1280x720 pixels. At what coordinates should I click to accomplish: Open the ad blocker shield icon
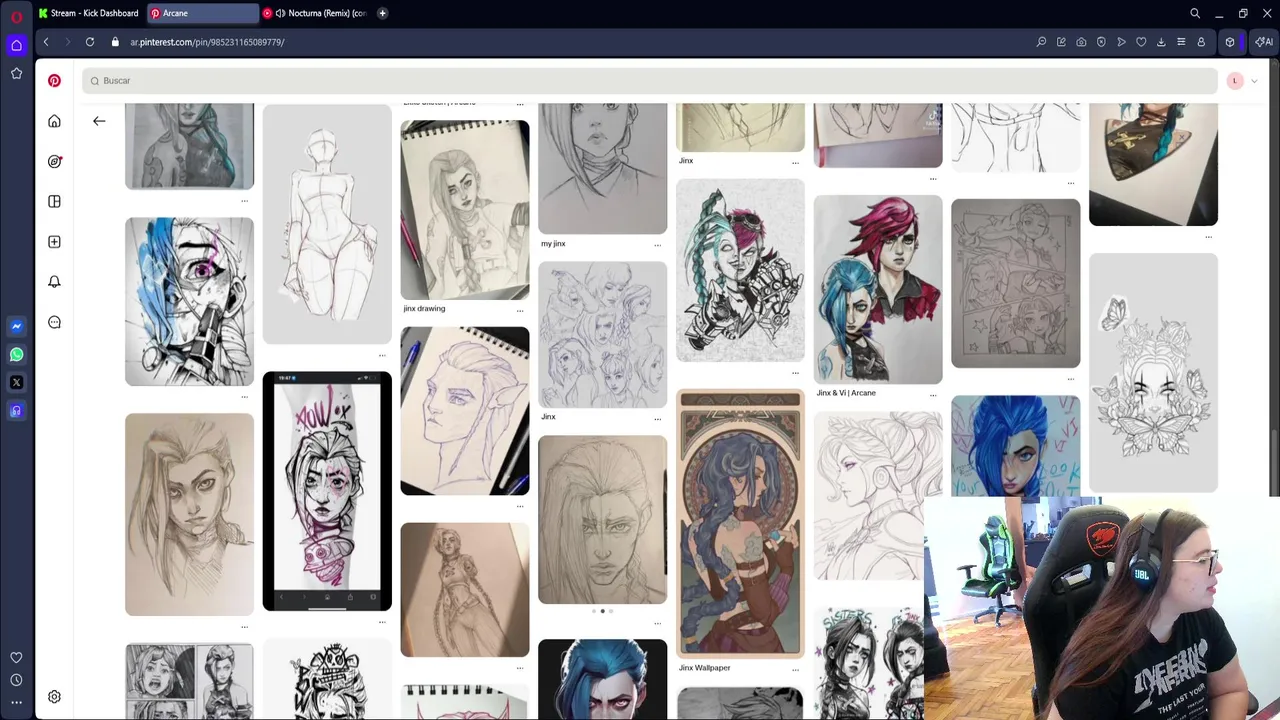point(1101,42)
